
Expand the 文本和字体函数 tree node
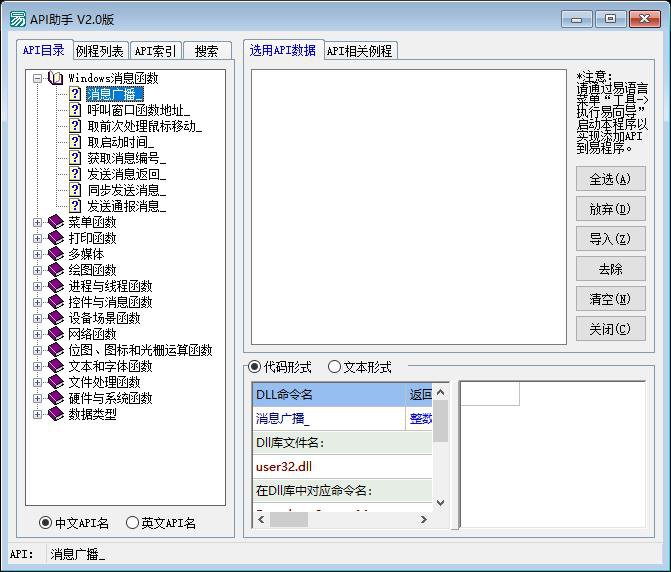click(38, 367)
